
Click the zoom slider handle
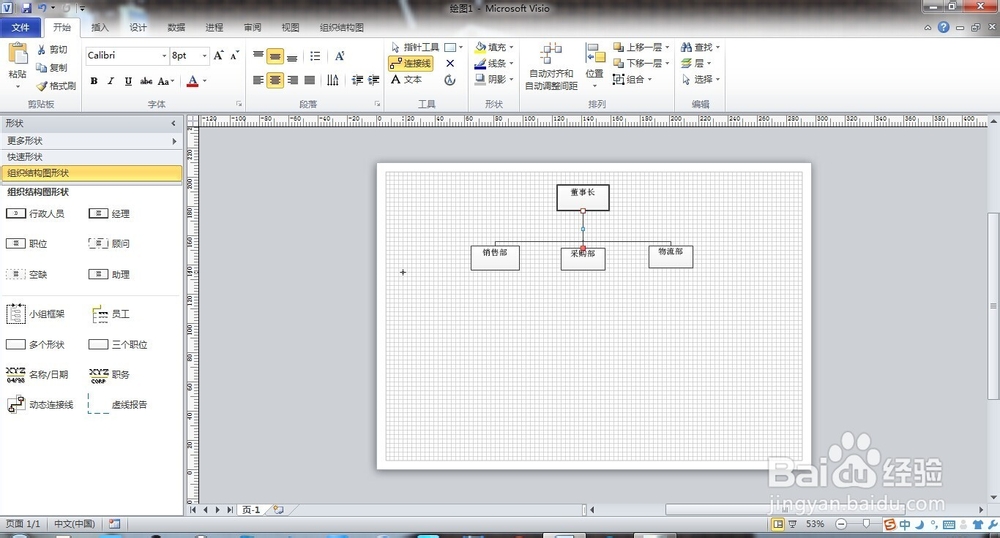(x=866, y=524)
